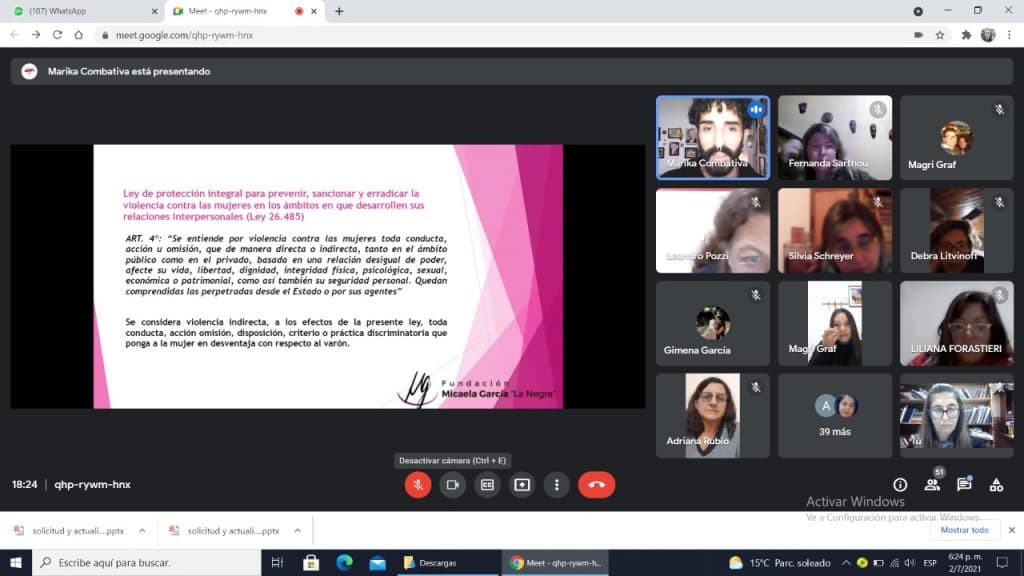Viewport: 1024px width, 576px height.
Task: Show the participants list icon
Action: click(x=932, y=485)
